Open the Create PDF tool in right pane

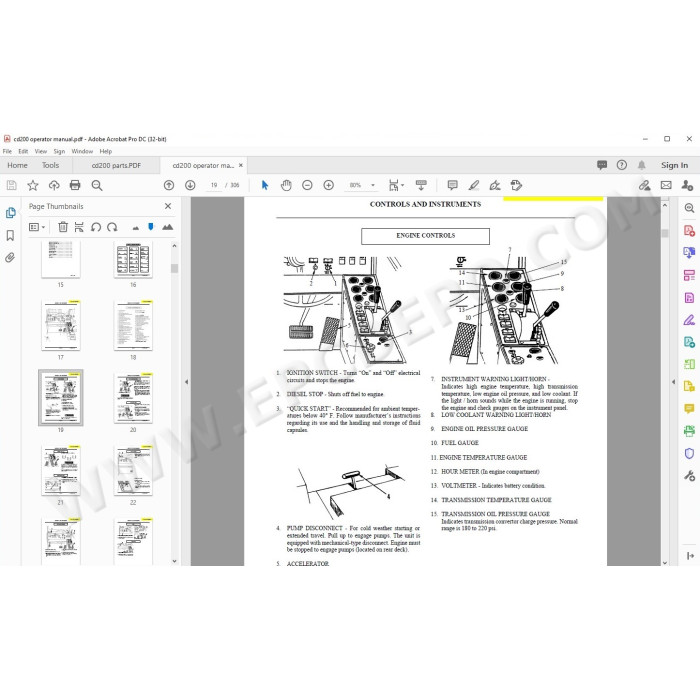(689, 230)
